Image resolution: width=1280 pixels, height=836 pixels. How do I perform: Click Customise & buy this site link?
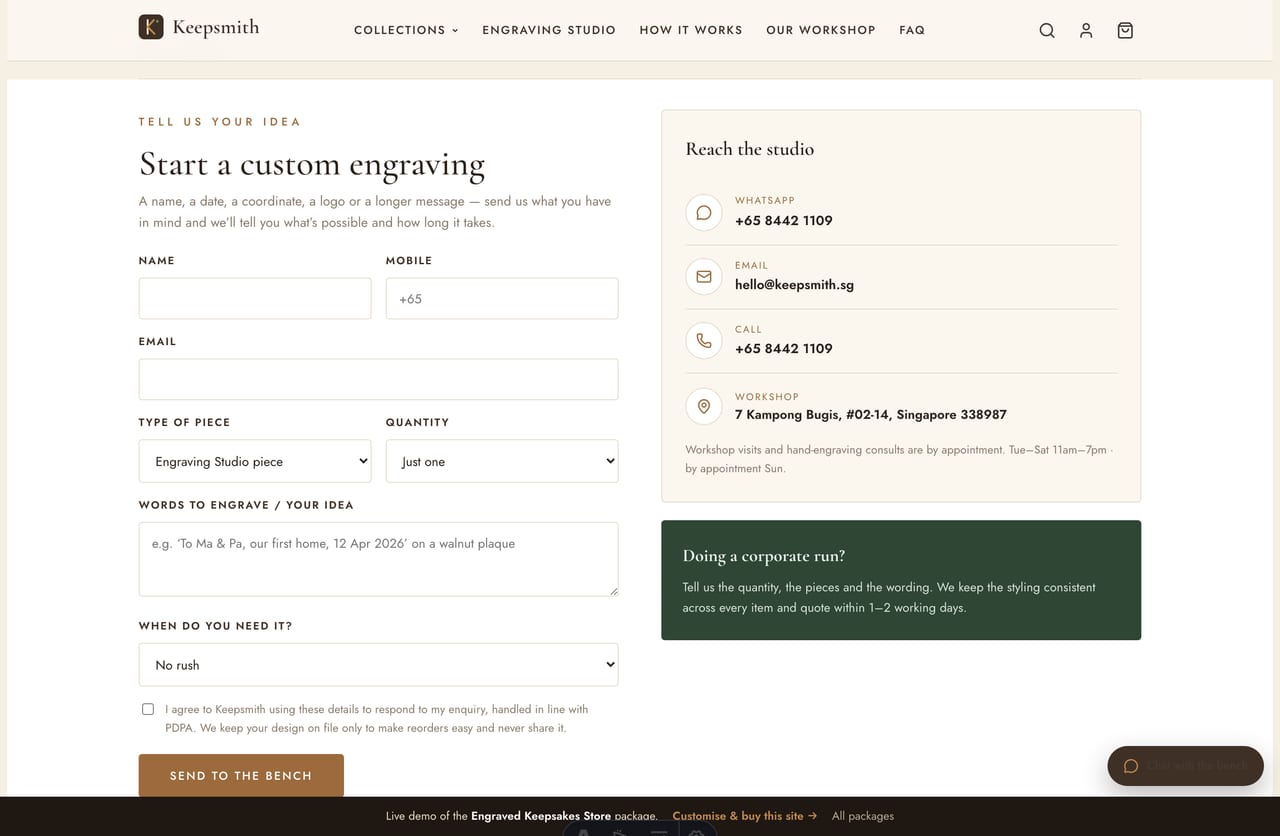coord(745,816)
